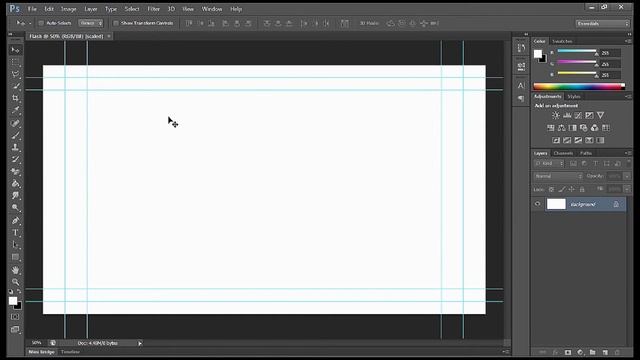
Task: Add a Curves adjustment
Action: (x=578, y=116)
